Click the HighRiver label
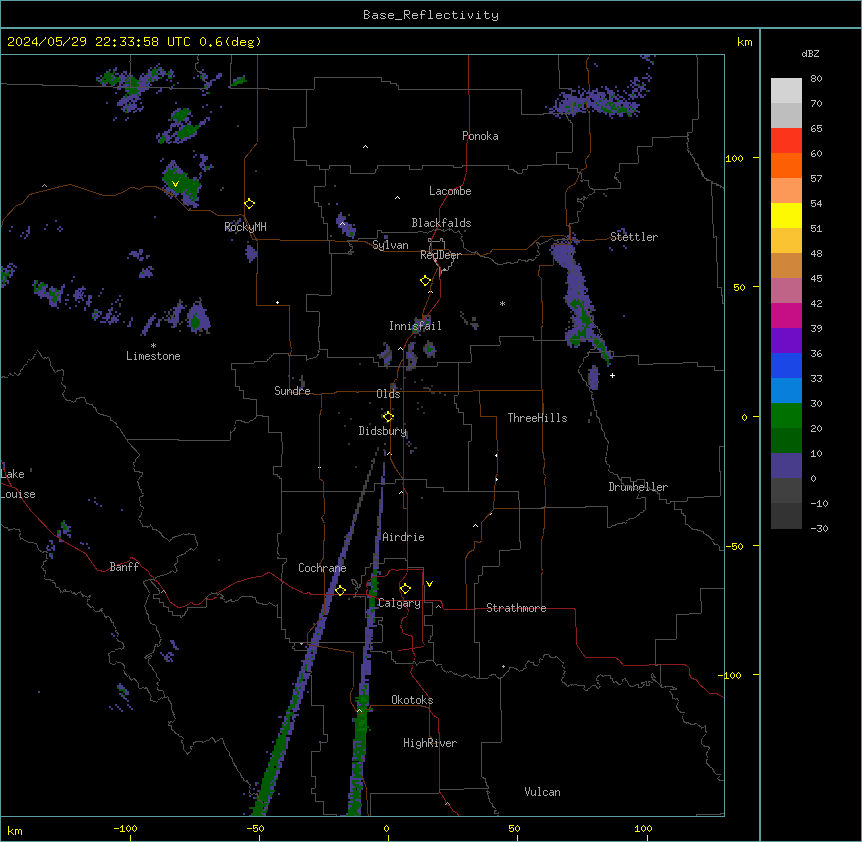Viewport: 862px width, 842px height. click(x=430, y=743)
